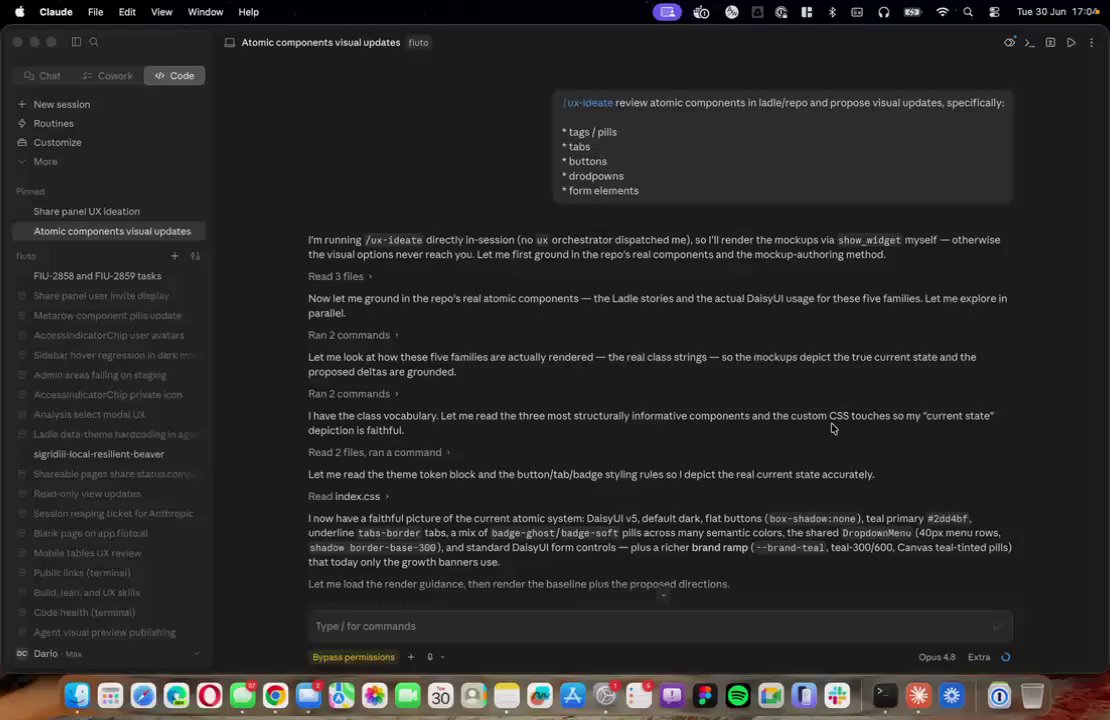Focus the Type / for commands input
Screen dimensions: 1110x720
coord(660,627)
